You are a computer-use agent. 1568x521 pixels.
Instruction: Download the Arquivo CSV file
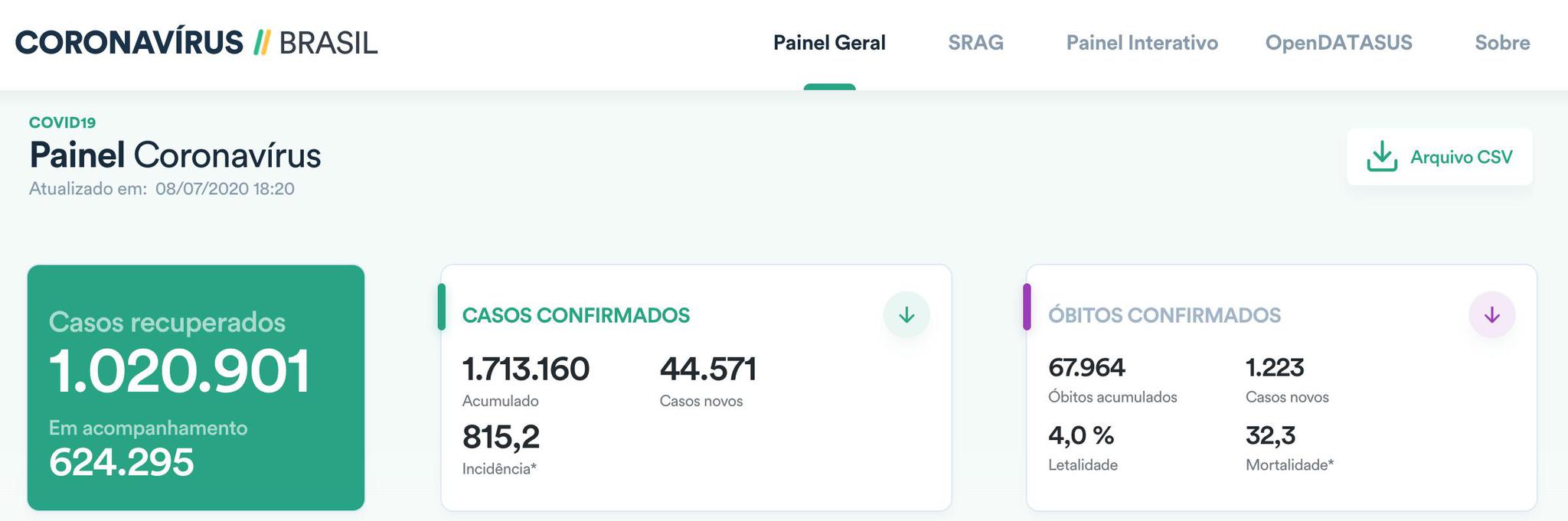point(1439,157)
